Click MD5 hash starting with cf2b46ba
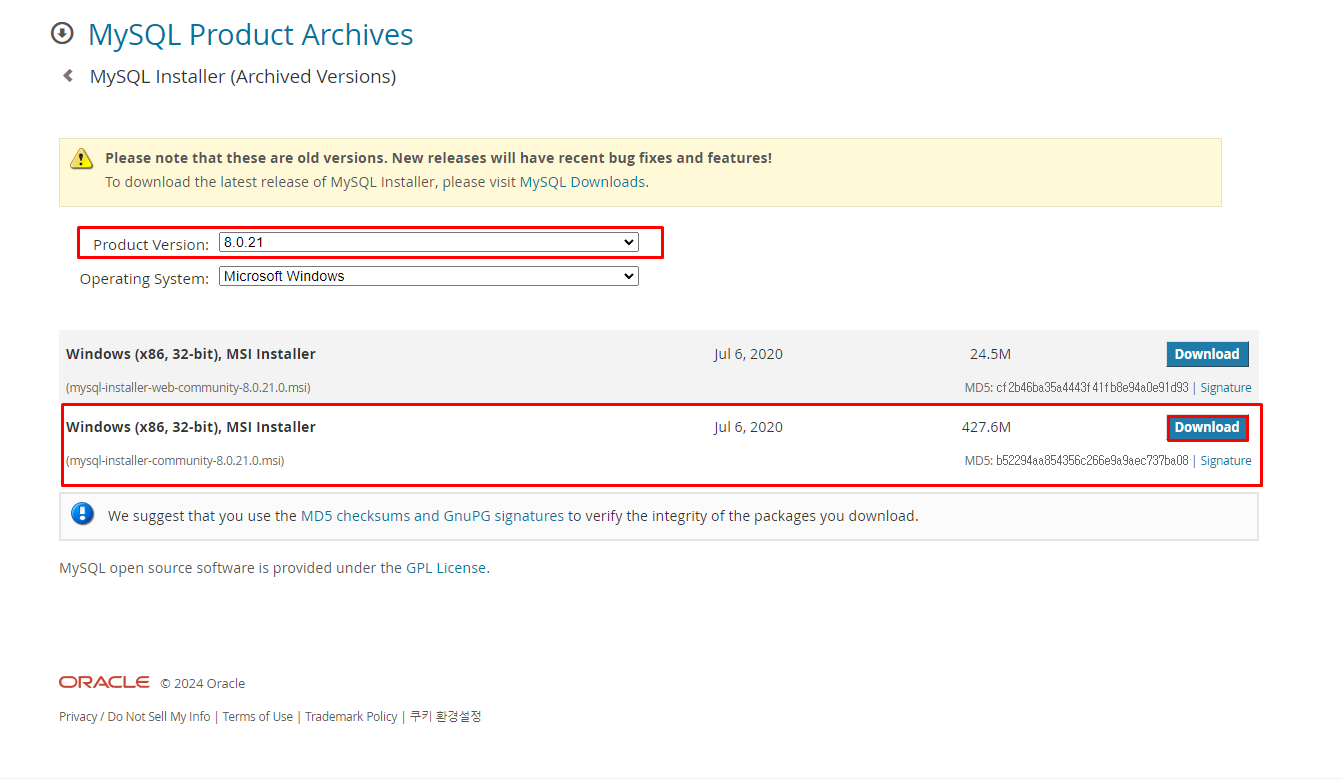Screen dimensions: 1342x779 coord(1091,387)
